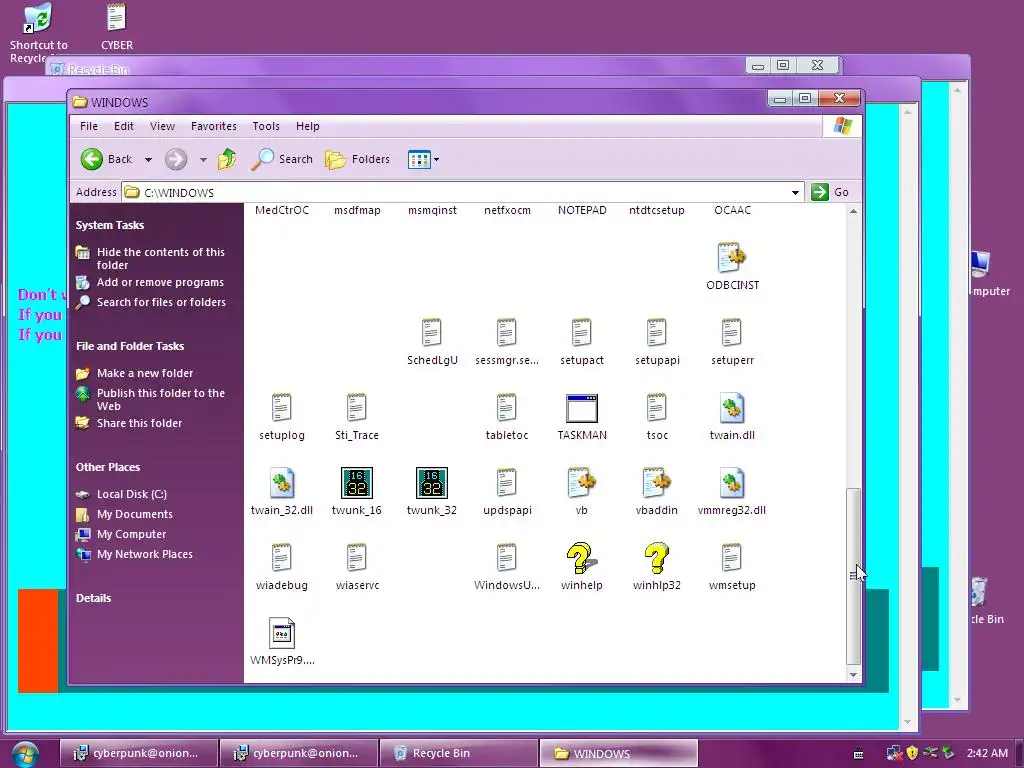Click the disabled Forward arrow button
Viewport: 1024px width, 768px height.
pyautogui.click(x=176, y=159)
